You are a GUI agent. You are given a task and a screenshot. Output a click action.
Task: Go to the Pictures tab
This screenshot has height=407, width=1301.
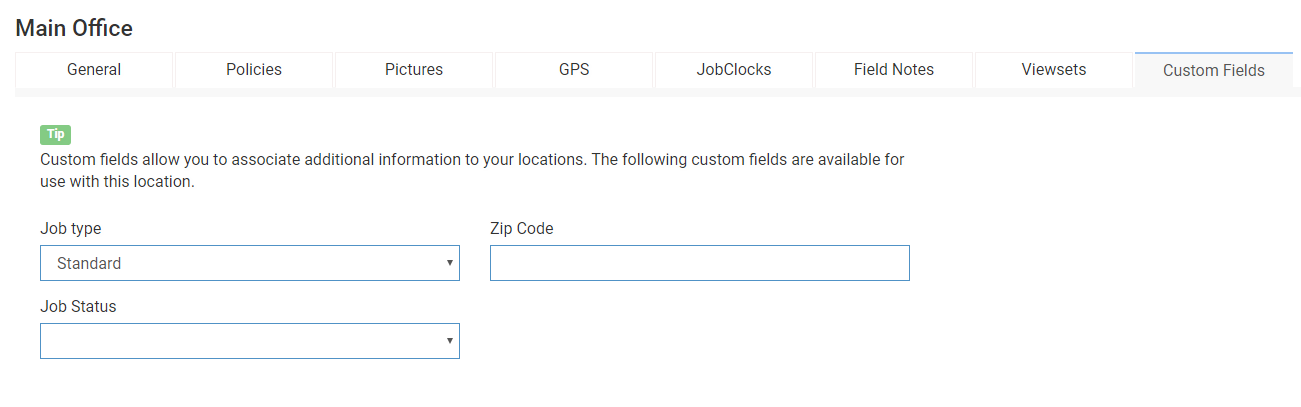coord(414,70)
